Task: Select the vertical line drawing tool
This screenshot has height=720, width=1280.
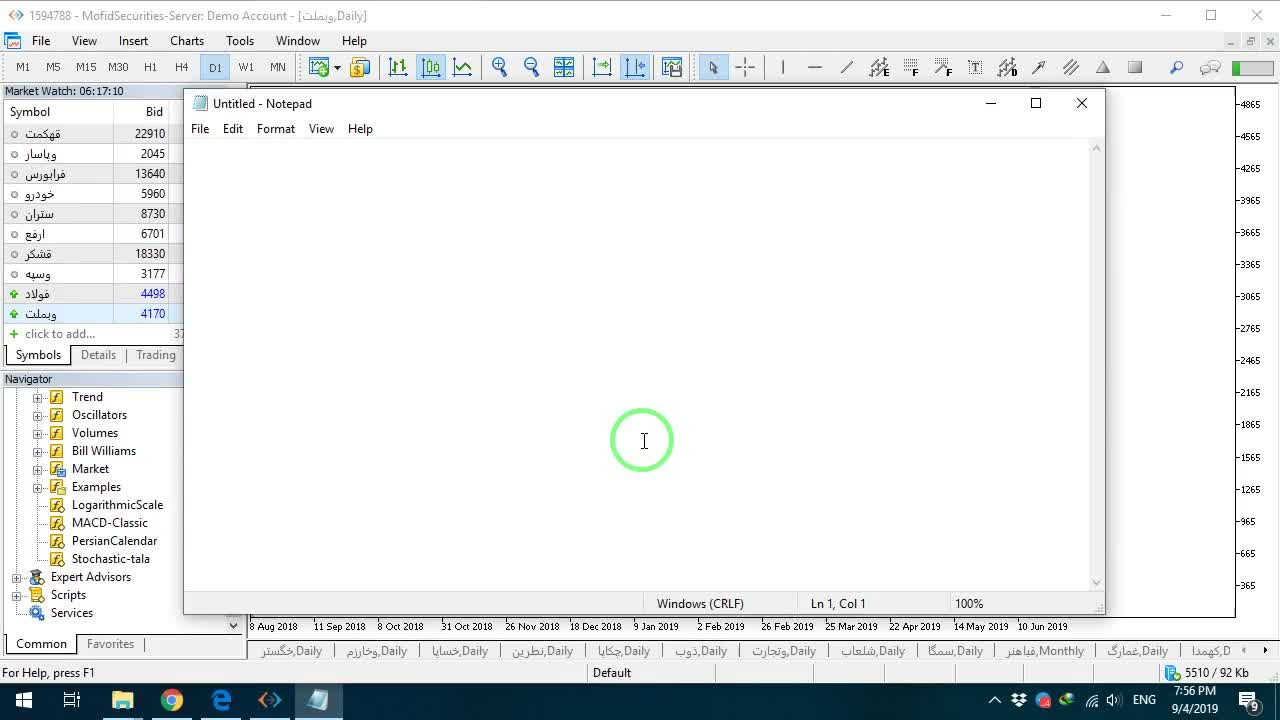Action: point(783,67)
